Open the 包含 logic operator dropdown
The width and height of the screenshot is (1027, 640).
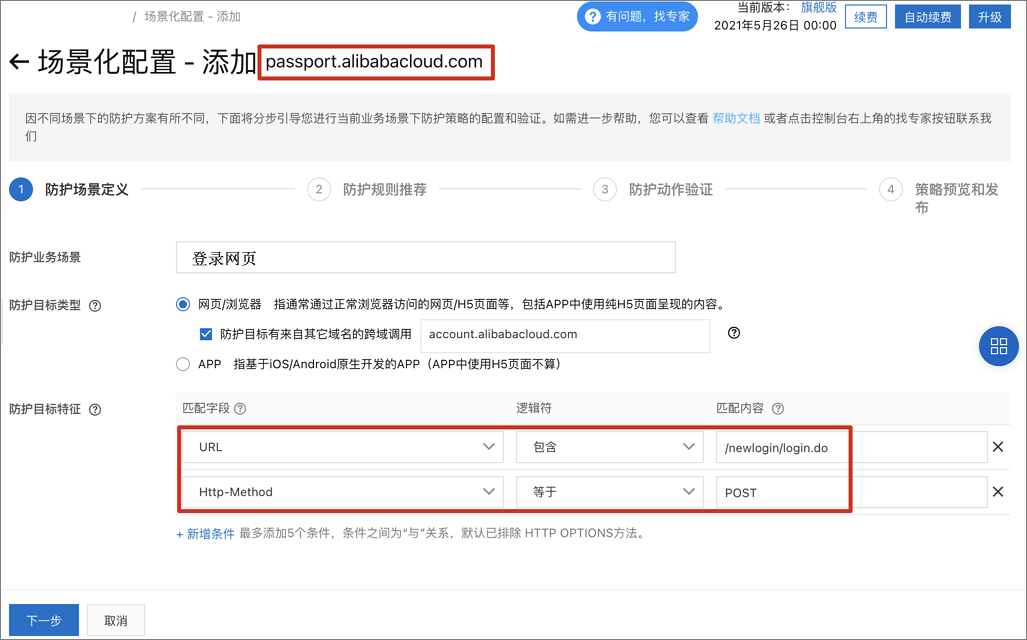609,447
